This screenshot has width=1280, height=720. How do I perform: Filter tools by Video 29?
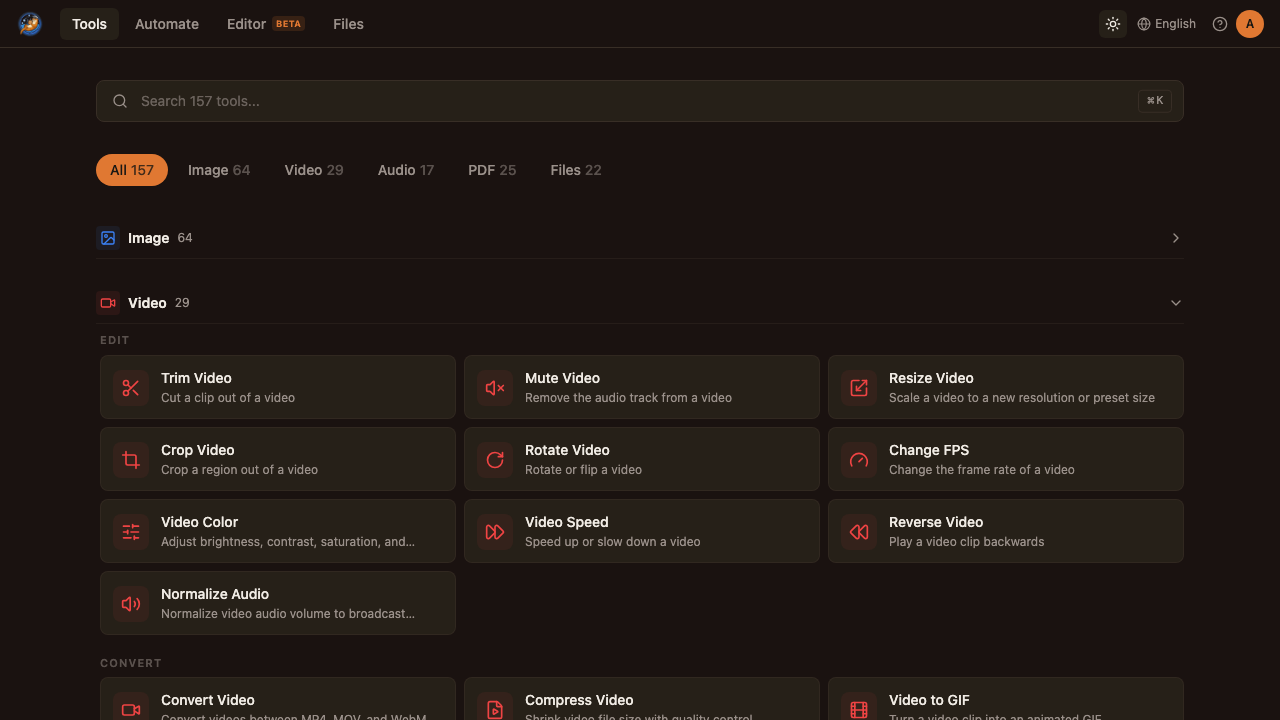(314, 170)
